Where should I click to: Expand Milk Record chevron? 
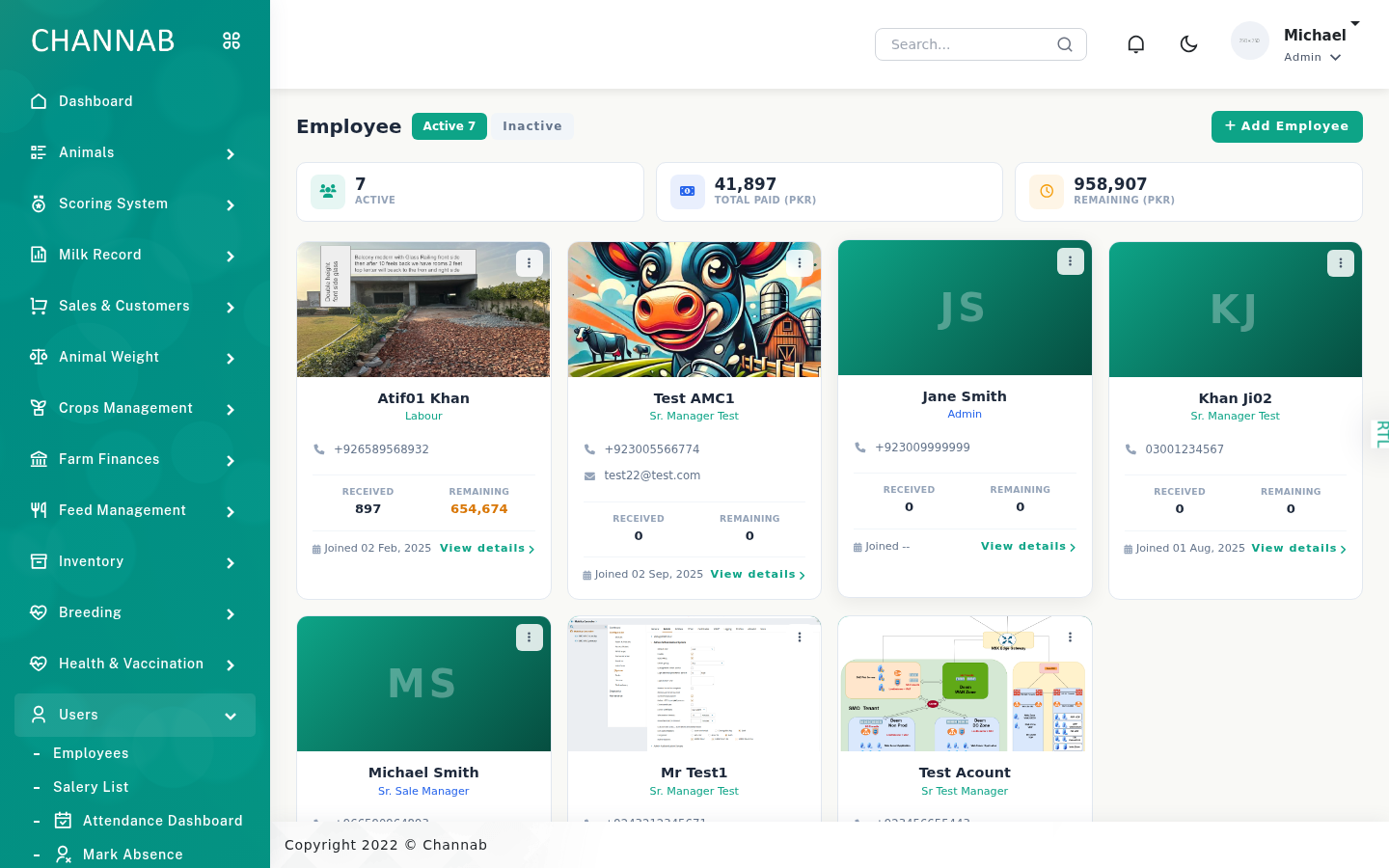point(231,257)
